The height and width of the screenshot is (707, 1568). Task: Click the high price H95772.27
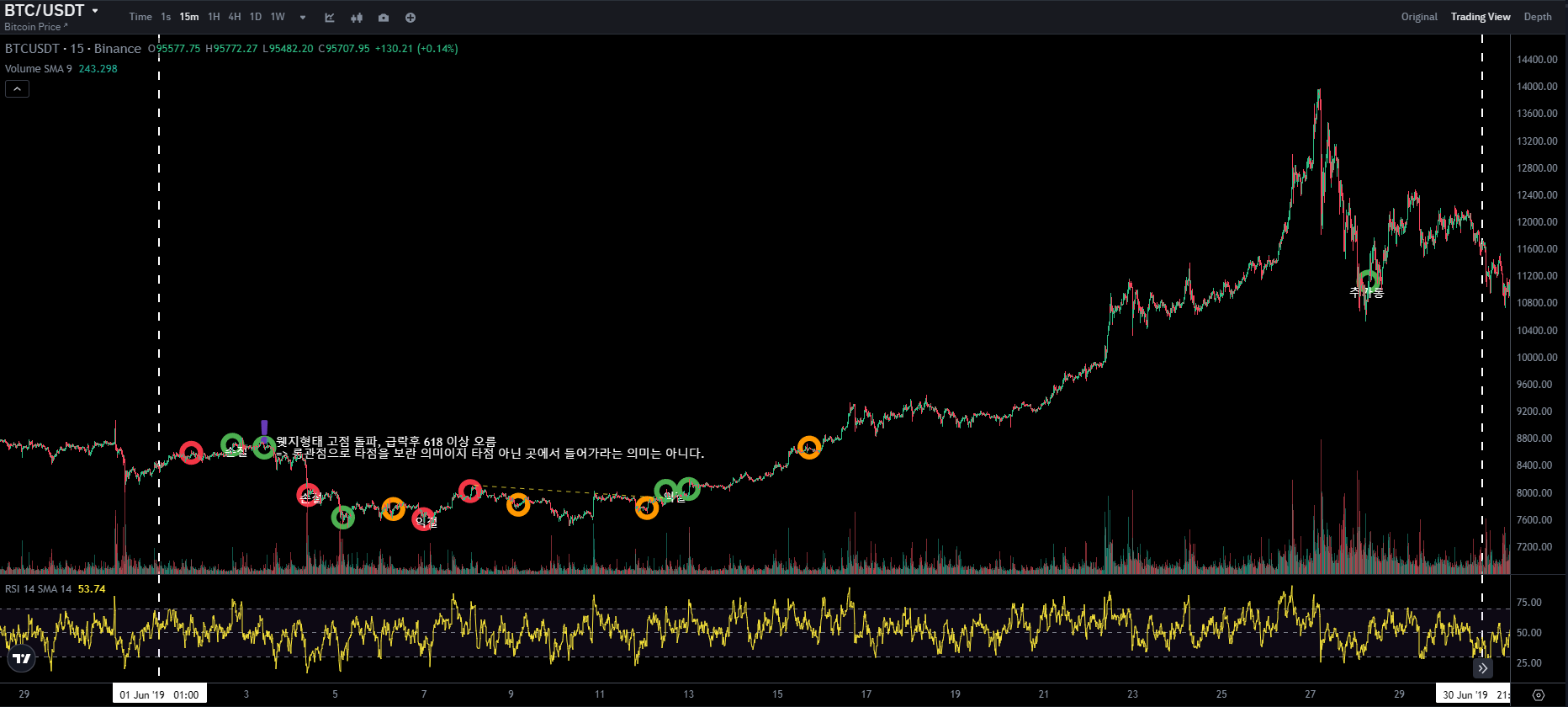tap(231, 49)
